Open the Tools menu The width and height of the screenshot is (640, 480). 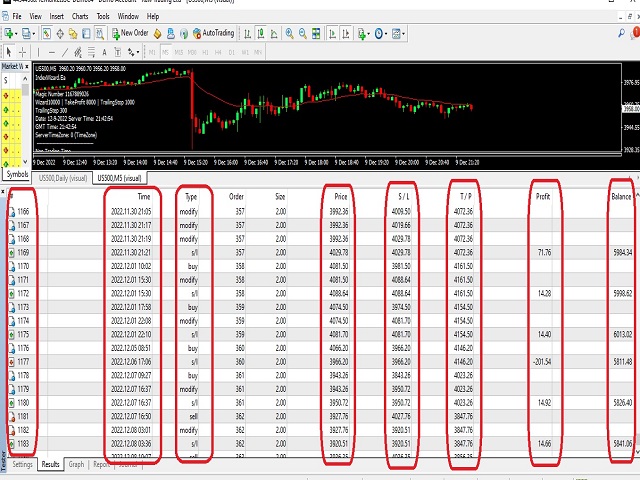[103, 16]
